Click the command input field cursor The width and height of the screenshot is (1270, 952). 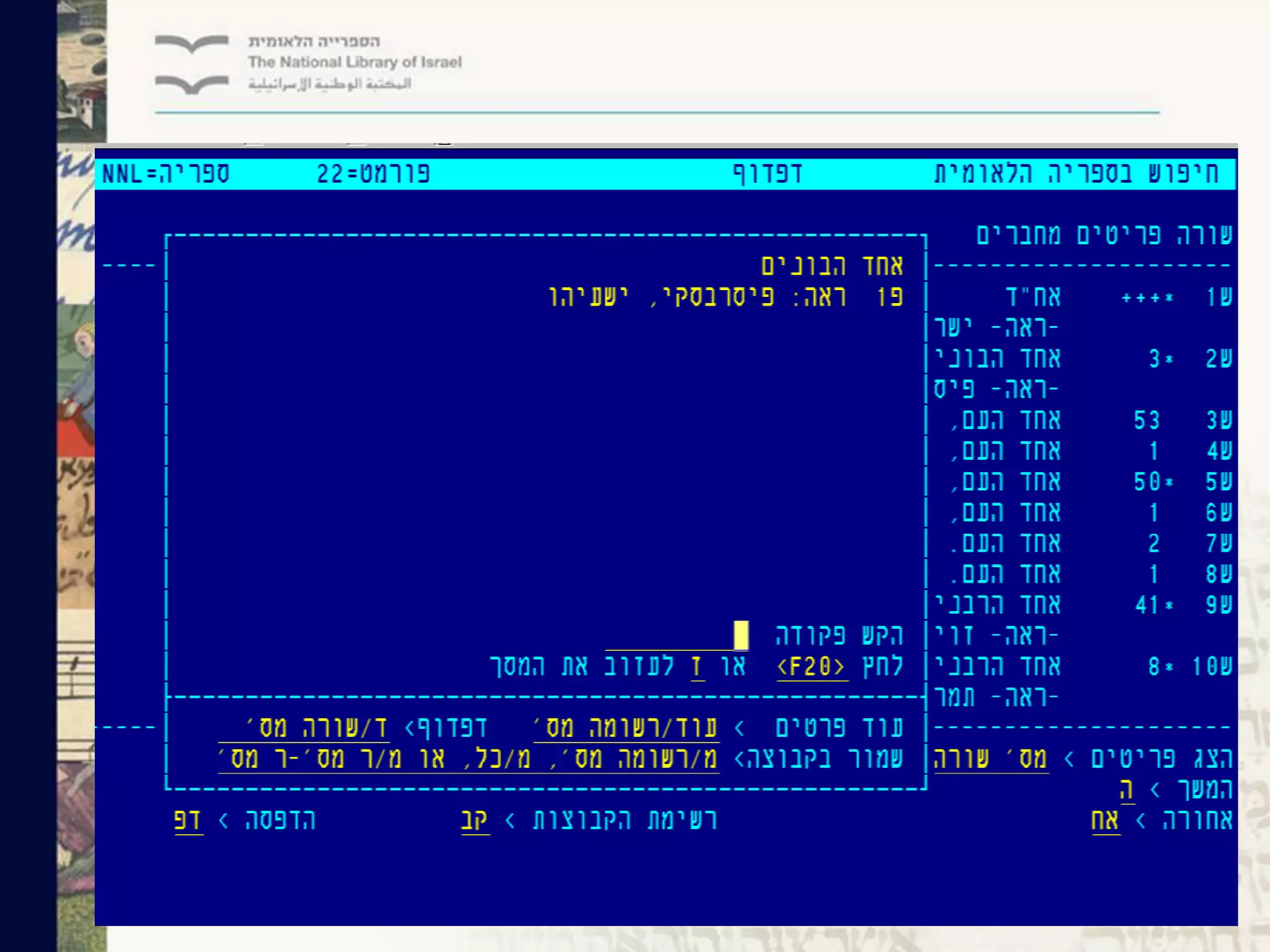click(x=740, y=635)
